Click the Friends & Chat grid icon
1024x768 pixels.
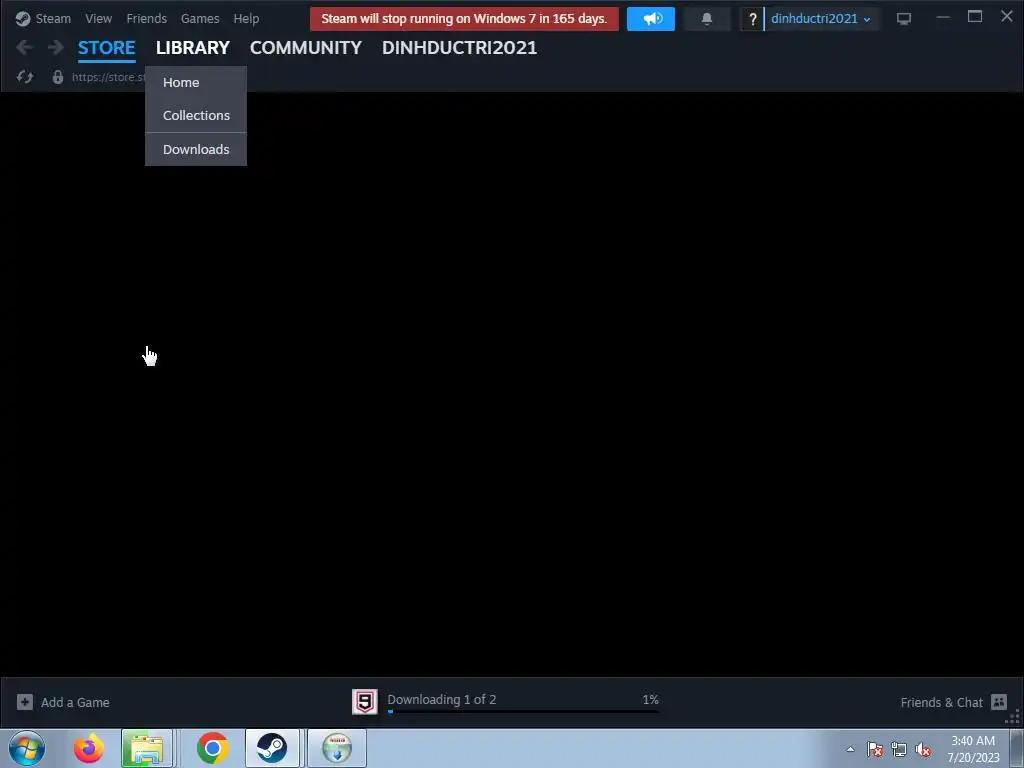click(x=999, y=702)
